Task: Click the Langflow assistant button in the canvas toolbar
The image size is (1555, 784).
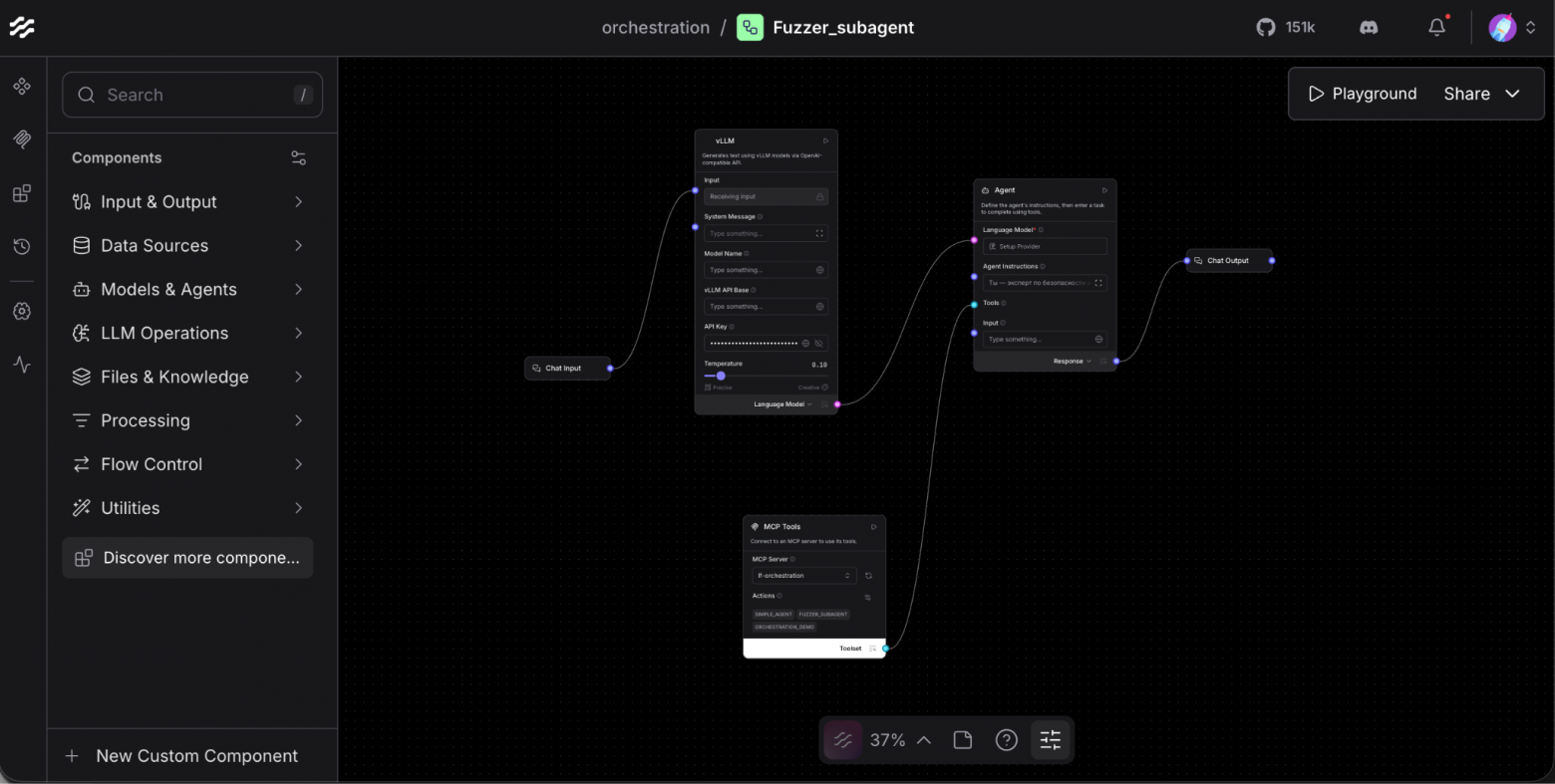Action: (x=843, y=740)
